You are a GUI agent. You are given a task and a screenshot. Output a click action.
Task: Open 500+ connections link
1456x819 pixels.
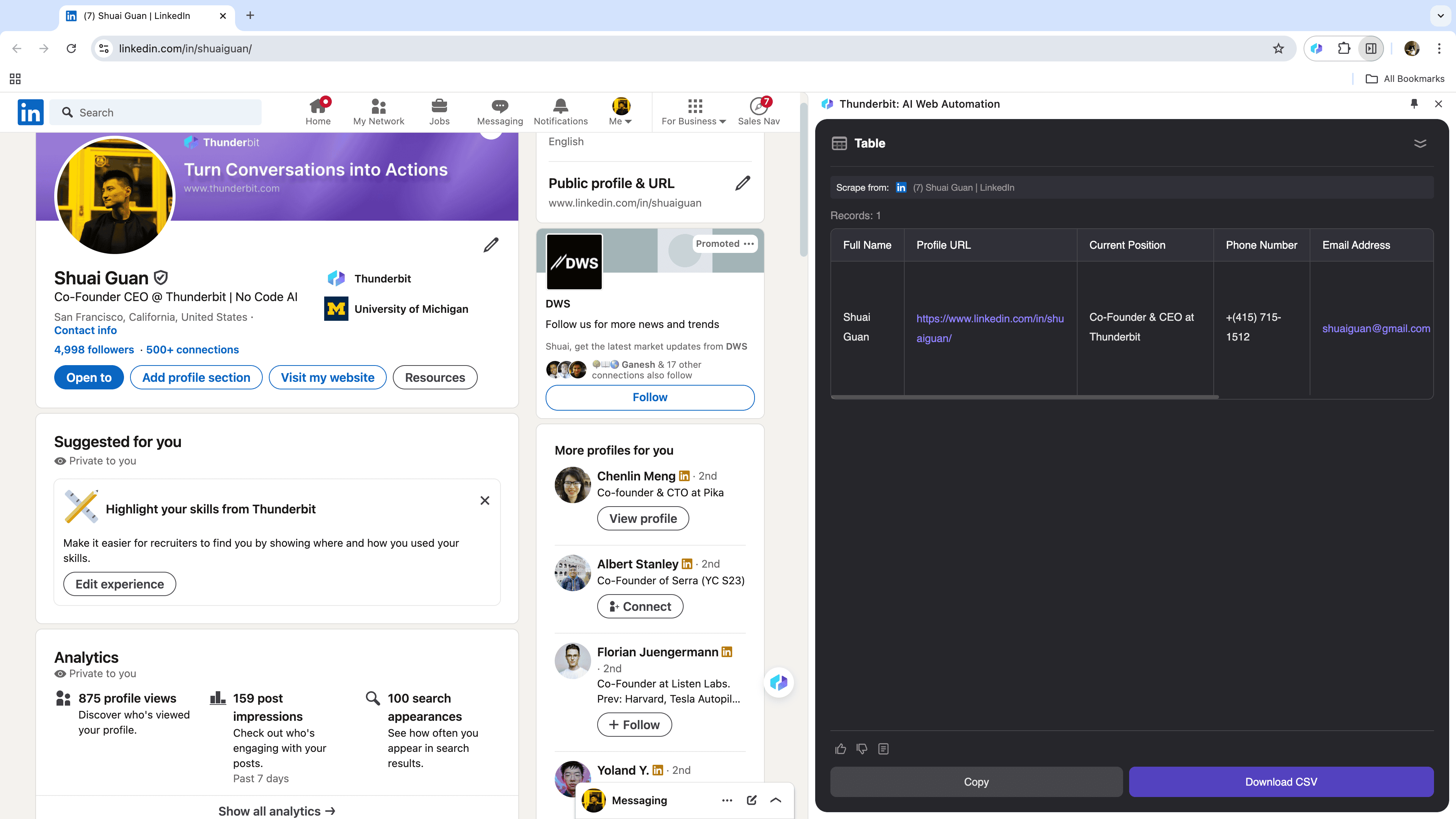pos(192,350)
